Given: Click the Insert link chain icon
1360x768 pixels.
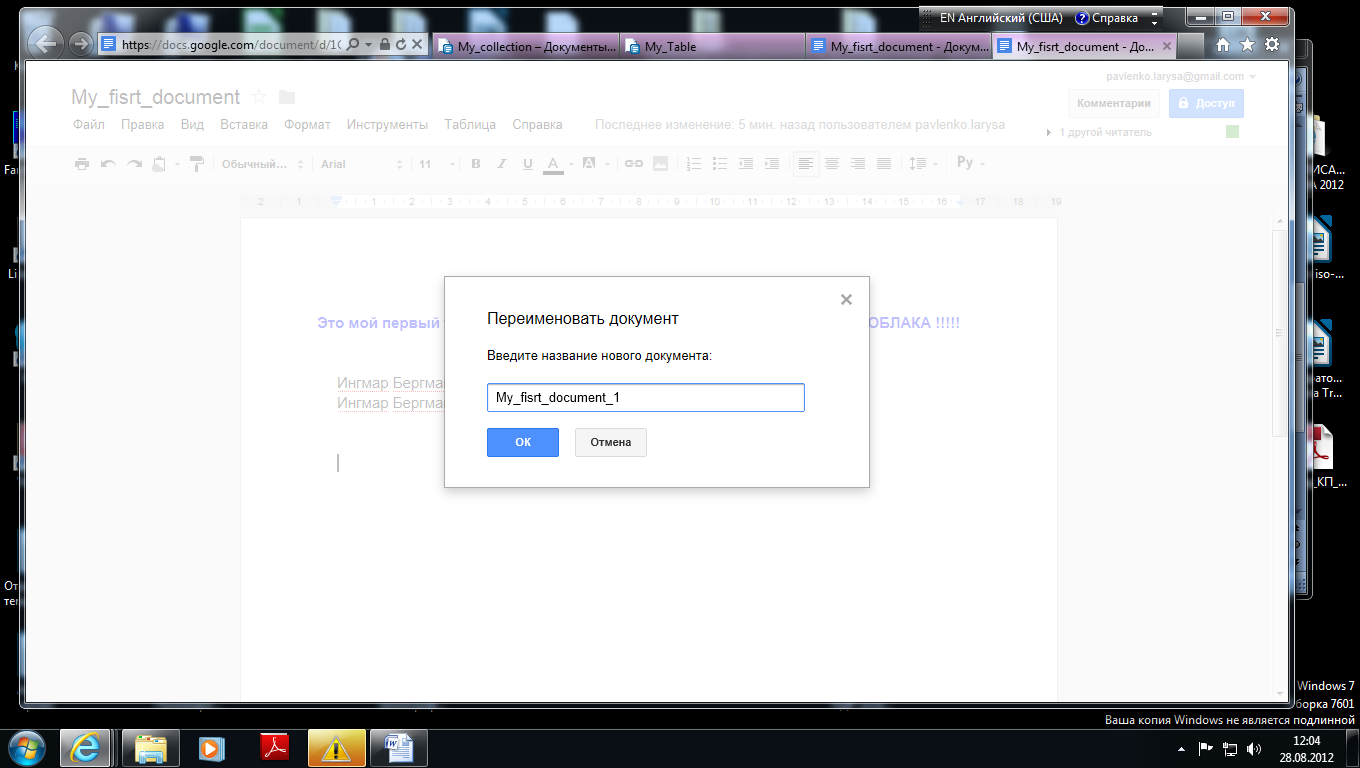Looking at the screenshot, I should 634,164.
